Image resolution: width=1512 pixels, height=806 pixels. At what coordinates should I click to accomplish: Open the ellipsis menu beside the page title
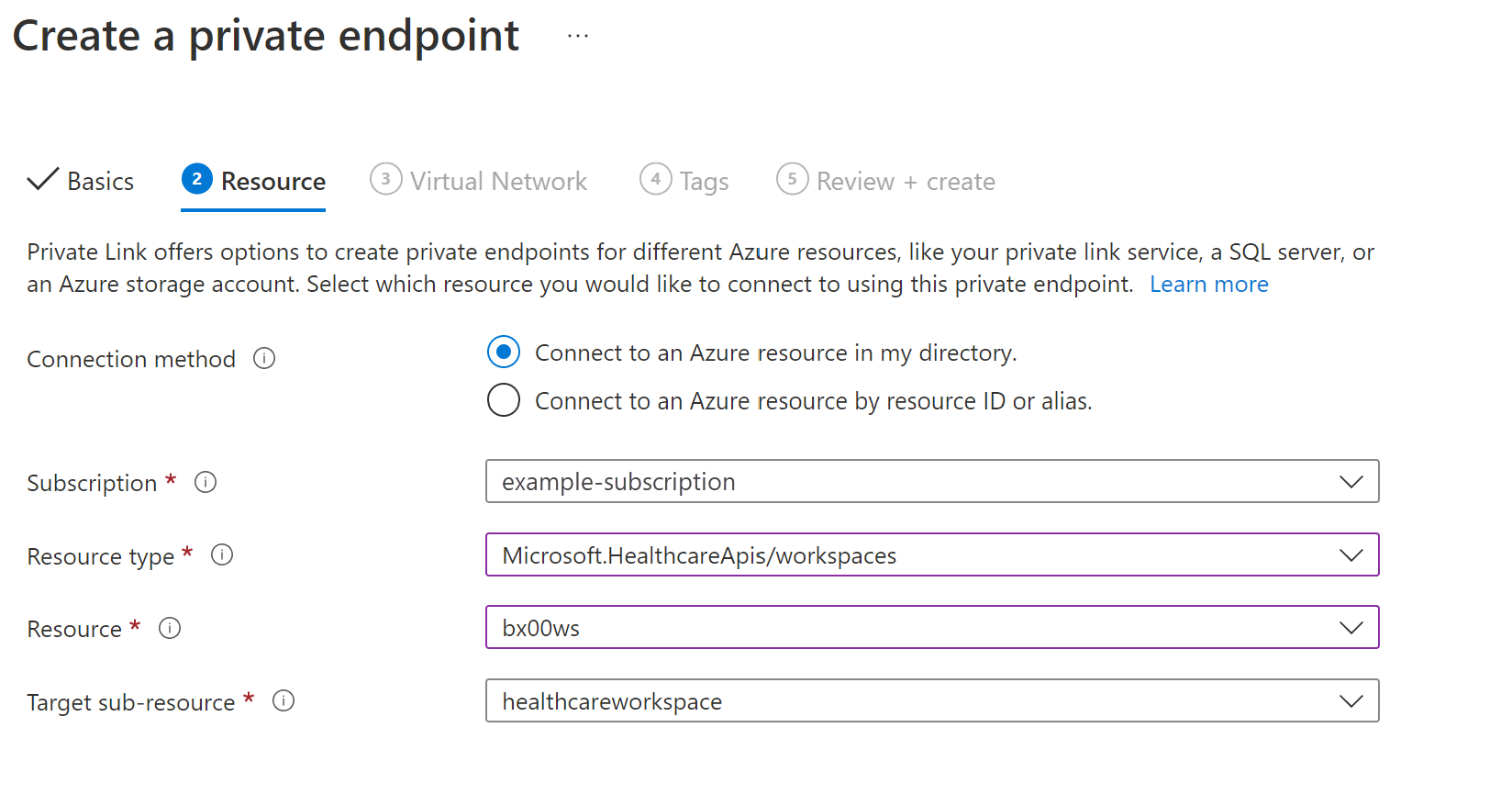tap(577, 36)
